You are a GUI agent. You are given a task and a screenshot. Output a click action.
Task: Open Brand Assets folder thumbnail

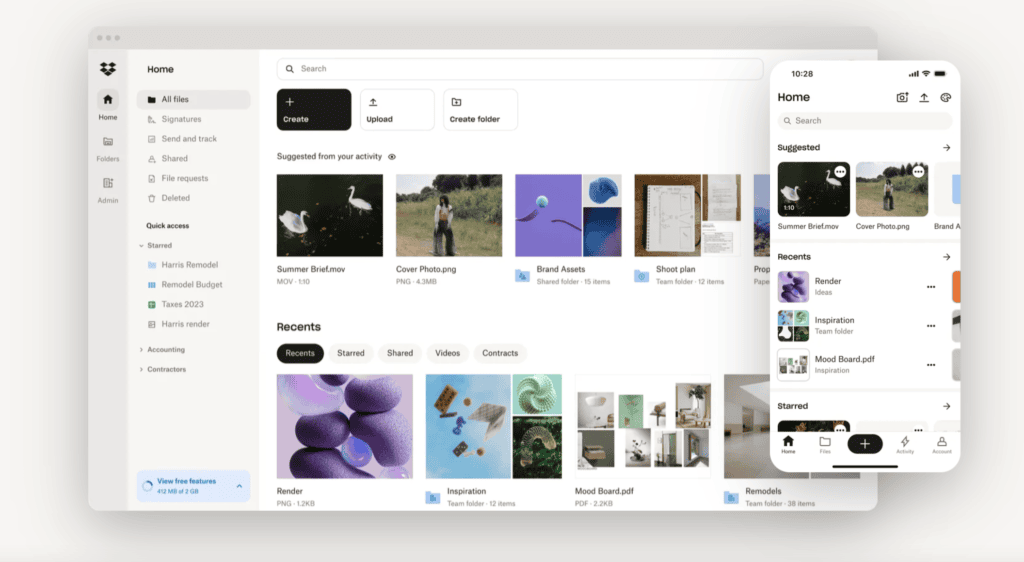tap(568, 215)
